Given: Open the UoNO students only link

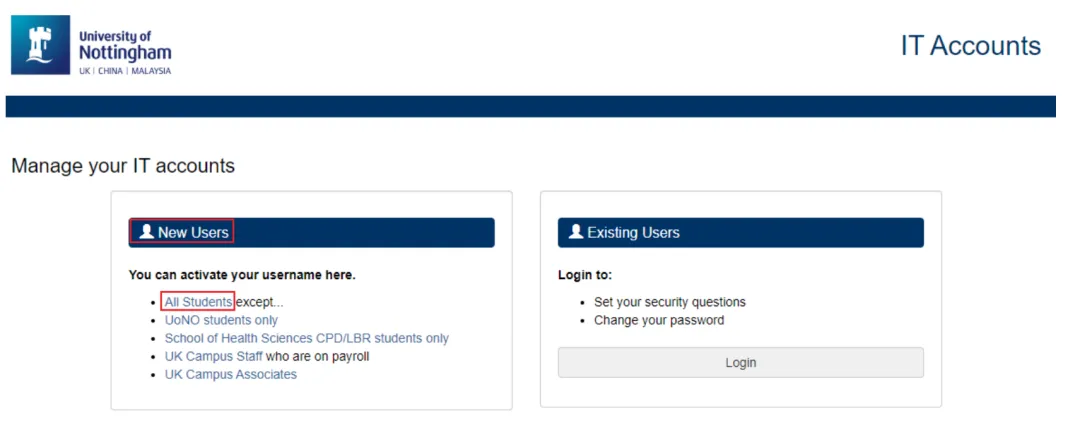Looking at the screenshot, I should (221, 320).
